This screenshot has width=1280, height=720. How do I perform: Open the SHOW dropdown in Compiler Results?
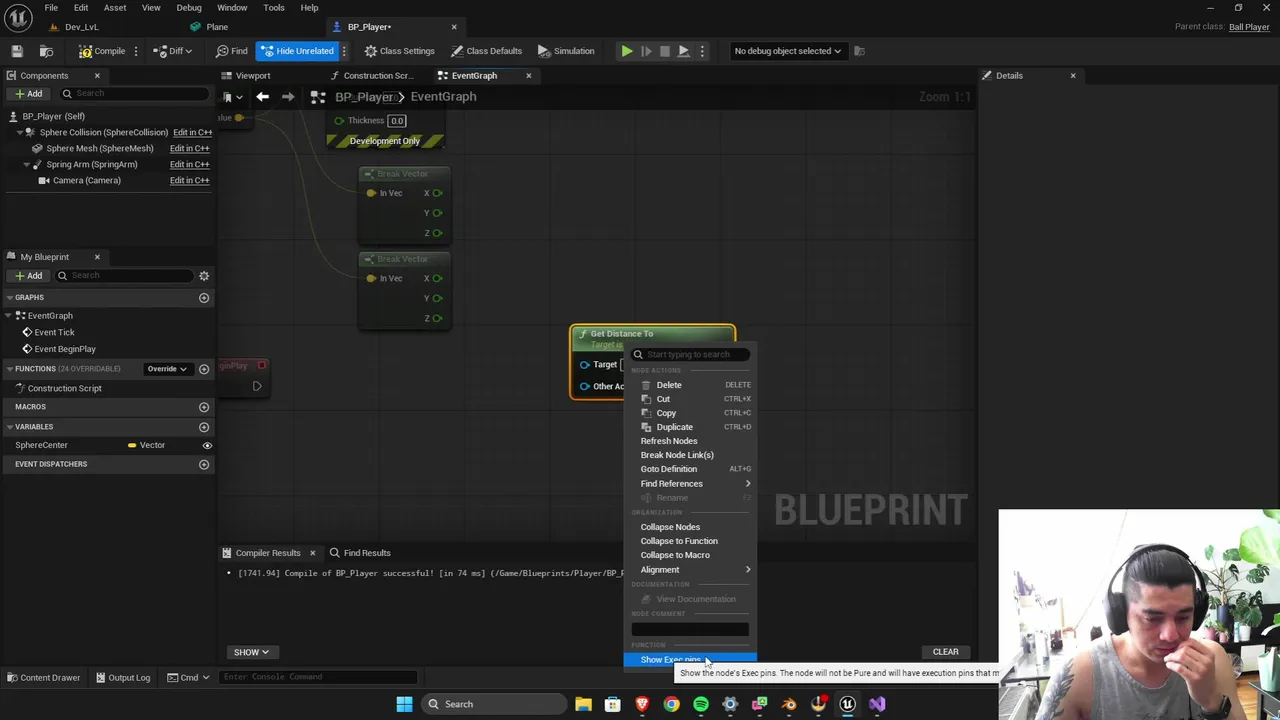tap(251, 652)
